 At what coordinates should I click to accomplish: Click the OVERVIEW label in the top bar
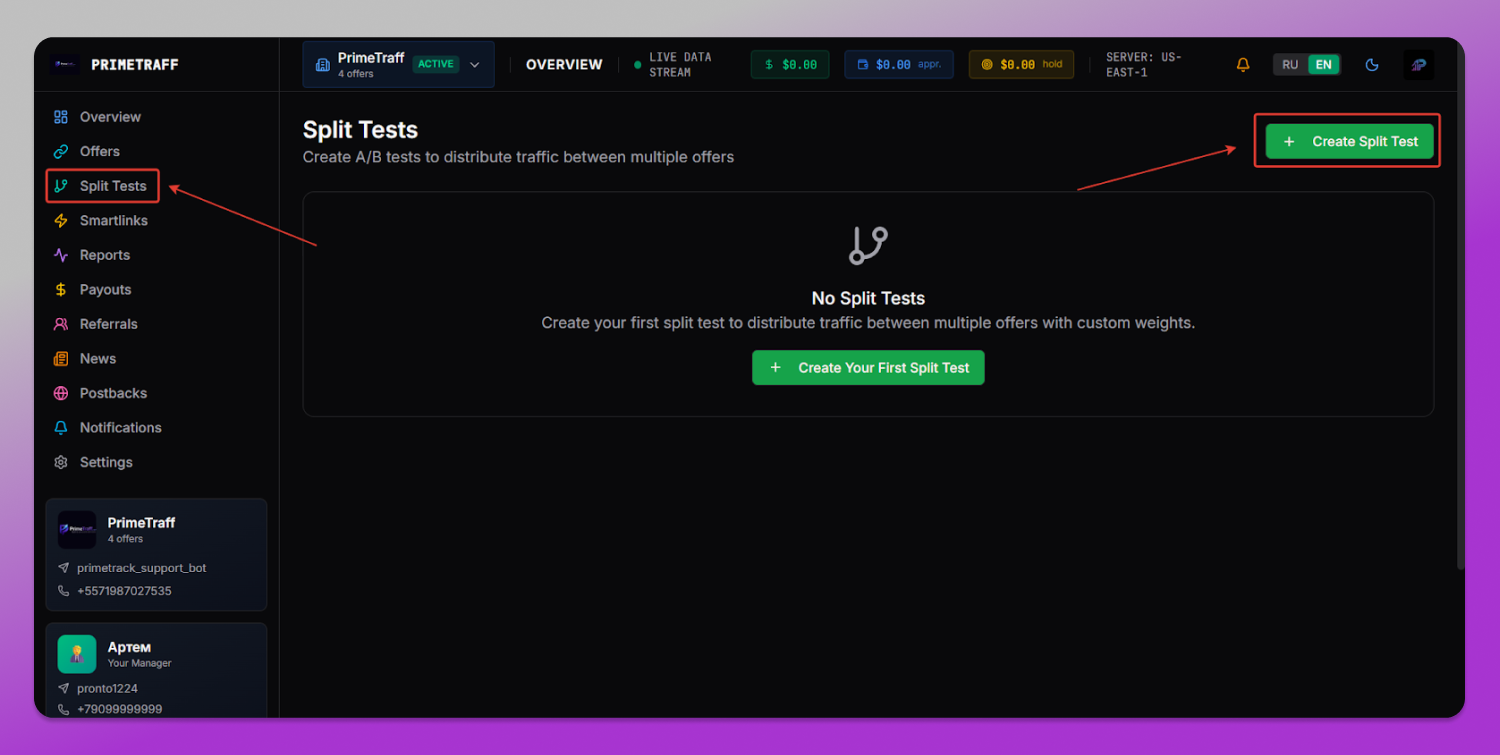(x=564, y=65)
